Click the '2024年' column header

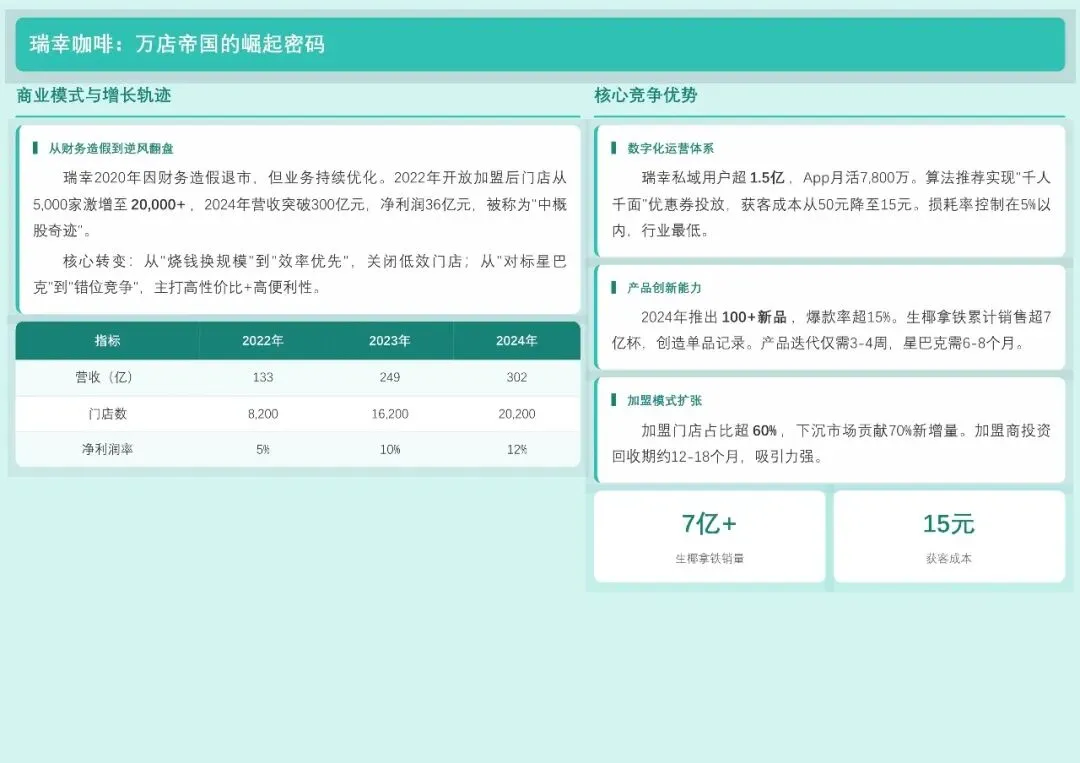point(517,341)
